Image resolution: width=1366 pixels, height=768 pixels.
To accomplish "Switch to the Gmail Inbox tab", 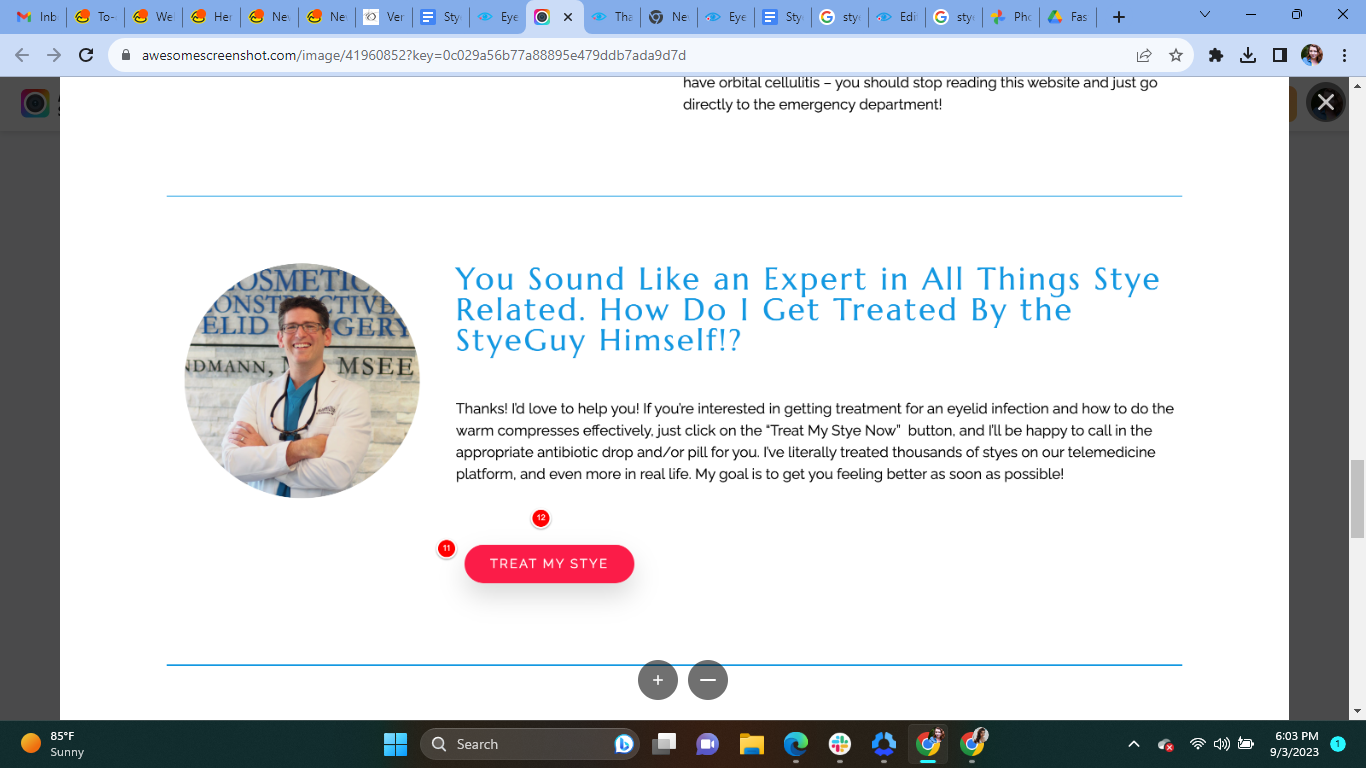I will coord(38,17).
